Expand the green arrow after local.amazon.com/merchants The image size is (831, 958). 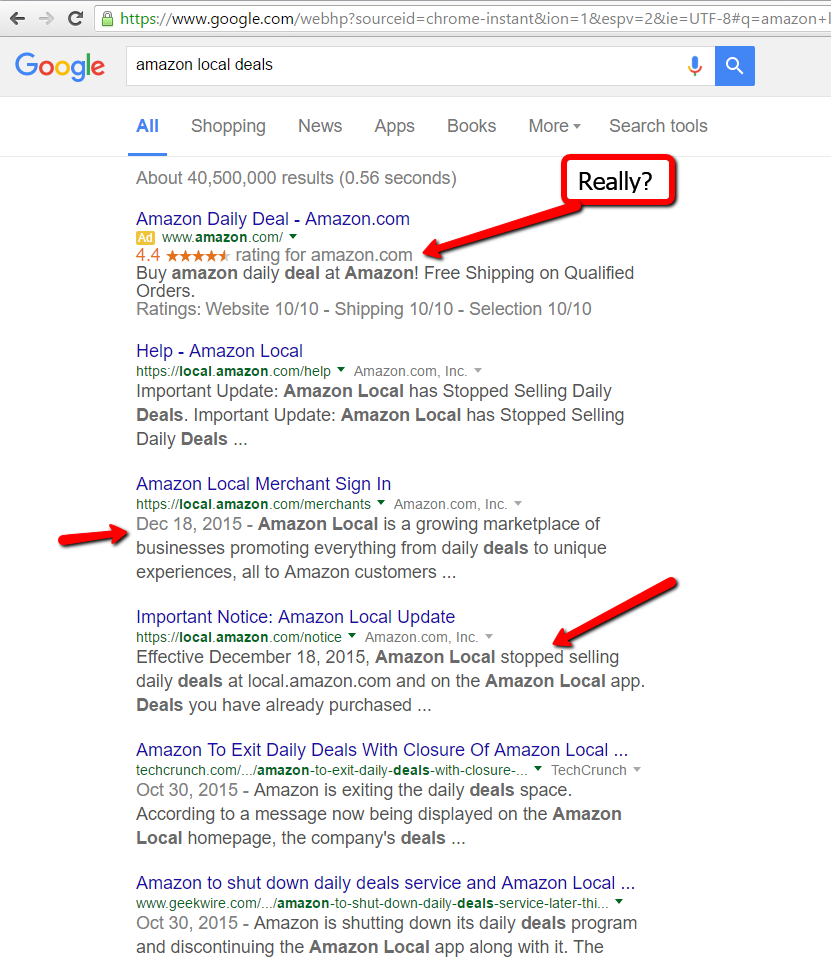[x=381, y=503]
